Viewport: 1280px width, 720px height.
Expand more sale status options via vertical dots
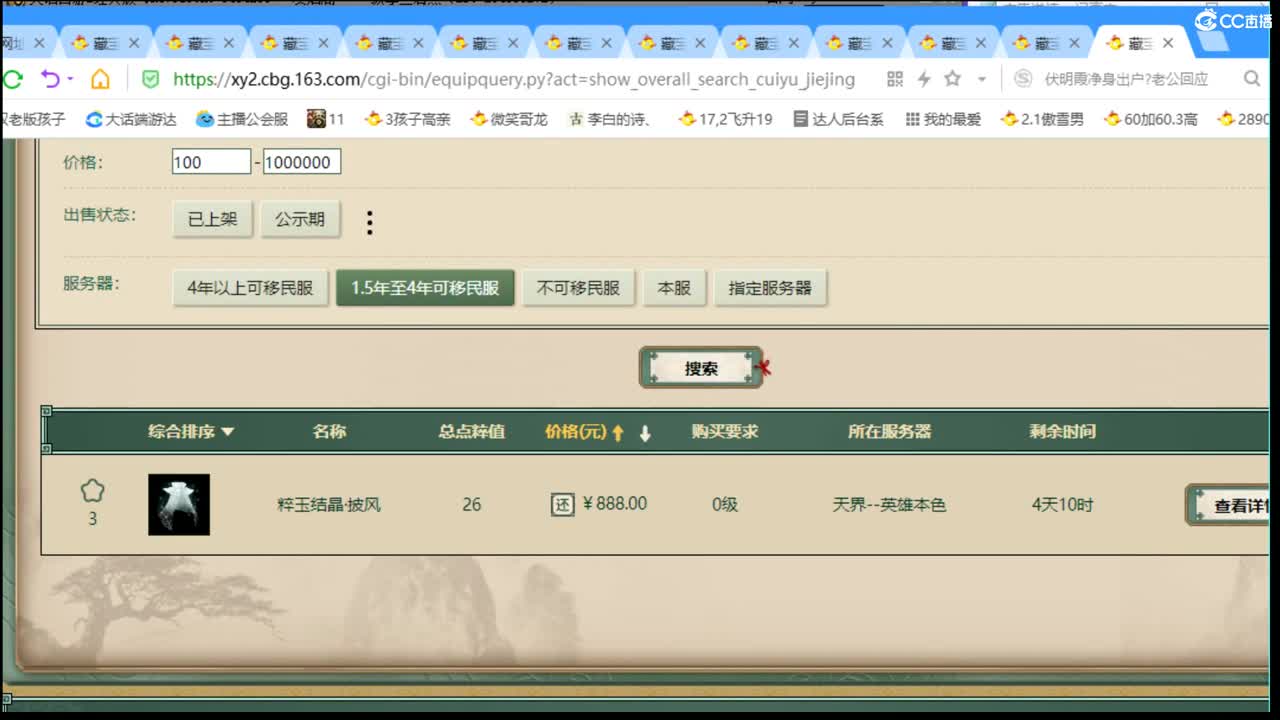coord(369,222)
